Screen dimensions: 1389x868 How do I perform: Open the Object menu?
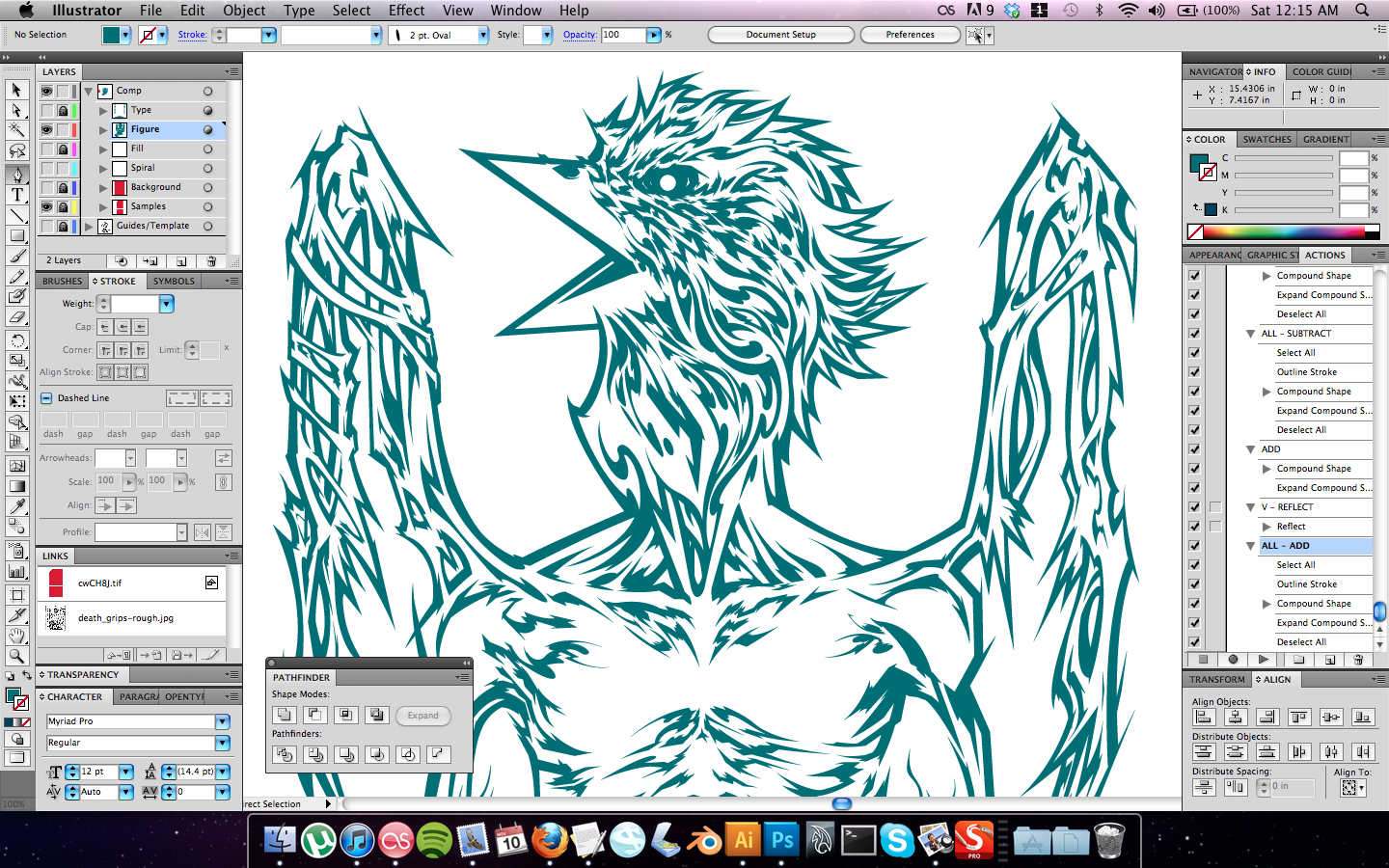click(x=244, y=11)
